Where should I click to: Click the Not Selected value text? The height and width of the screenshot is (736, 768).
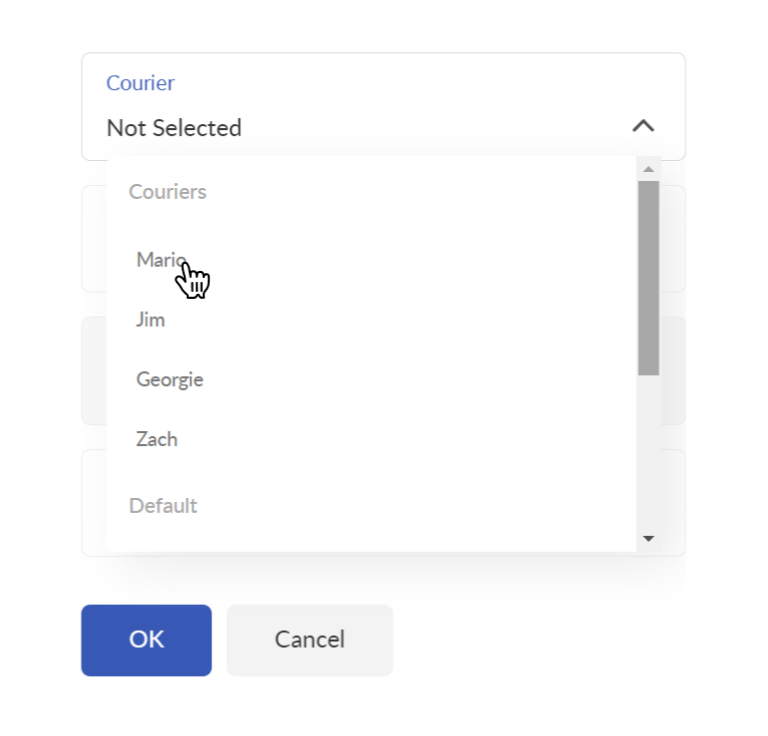(x=174, y=128)
